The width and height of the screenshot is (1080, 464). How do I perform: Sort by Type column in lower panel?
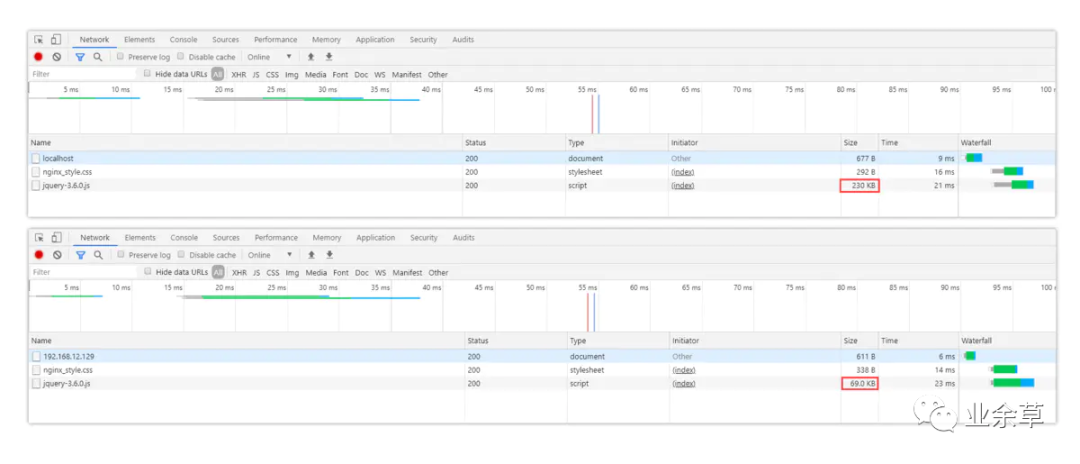click(x=618, y=341)
